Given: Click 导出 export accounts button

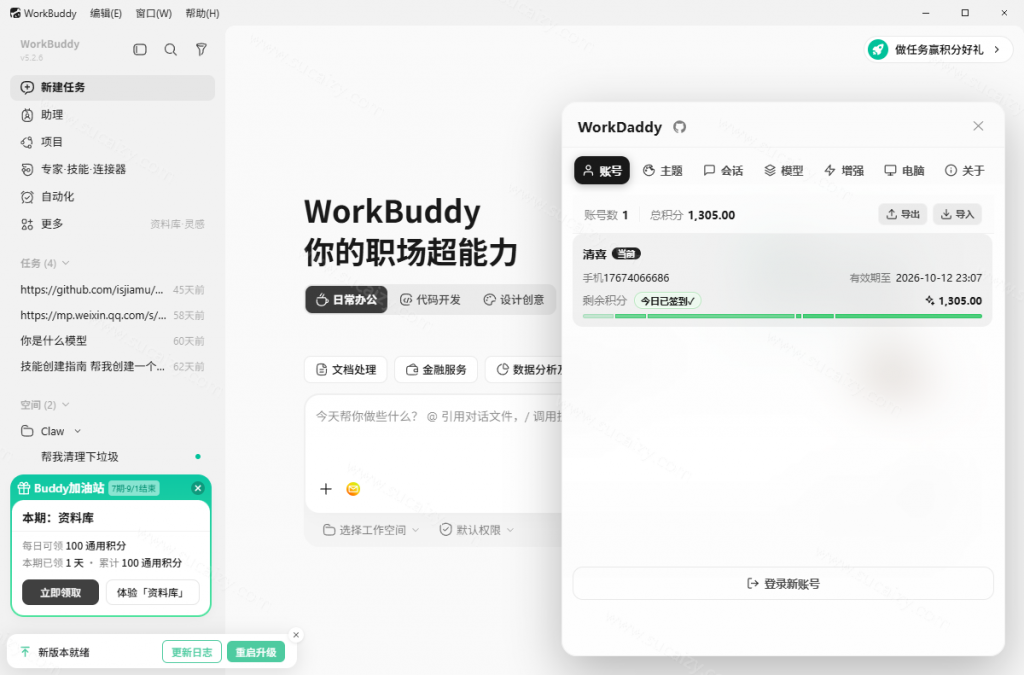Looking at the screenshot, I should pos(903,214).
